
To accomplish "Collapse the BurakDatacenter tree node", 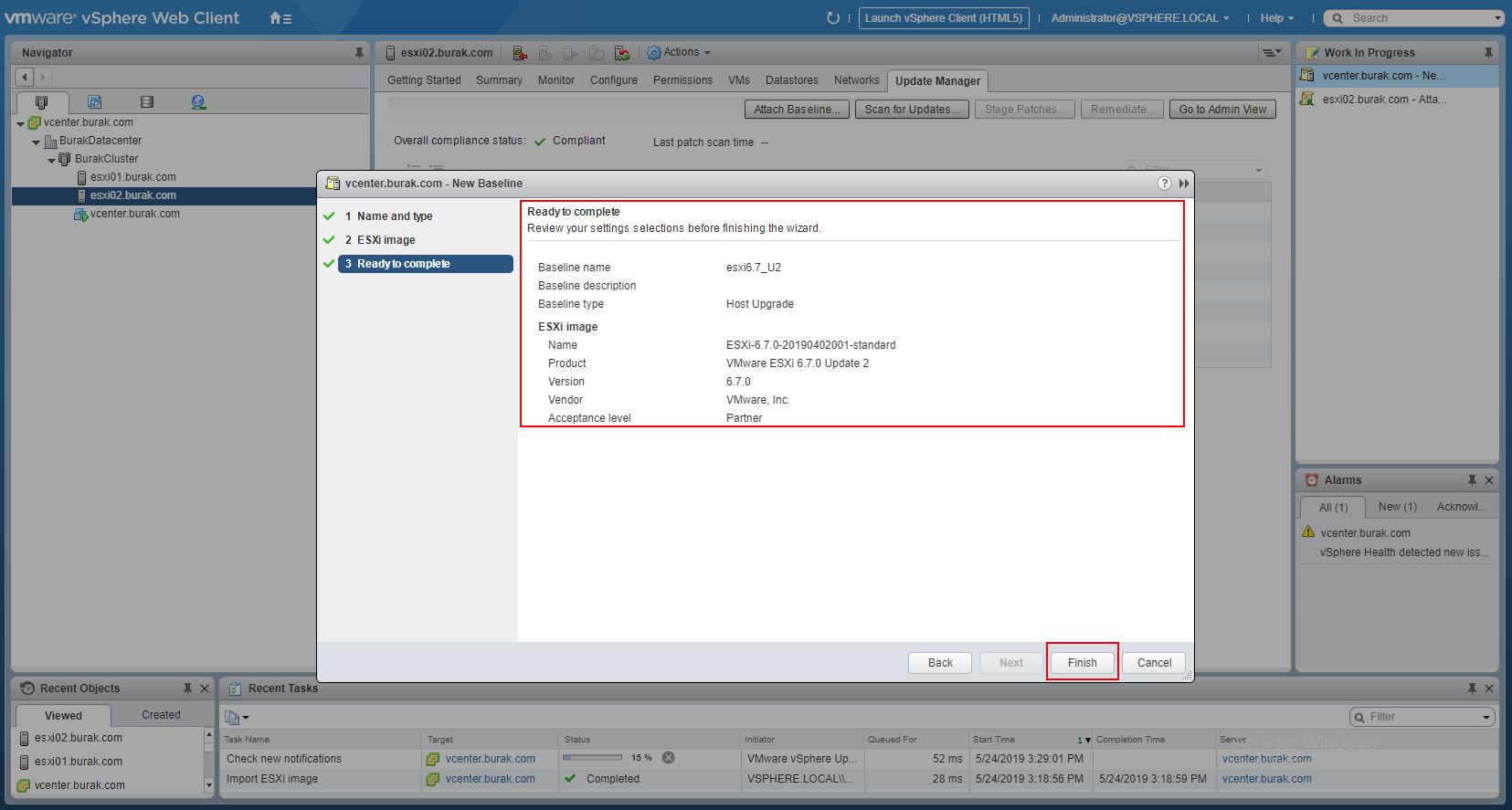I will (36, 142).
